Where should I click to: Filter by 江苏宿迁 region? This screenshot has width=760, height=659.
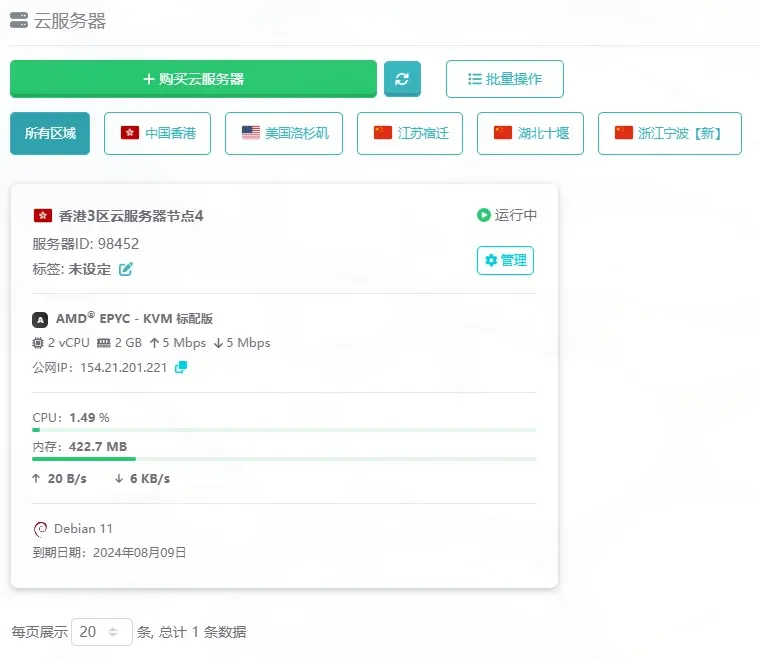click(x=410, y=133)
